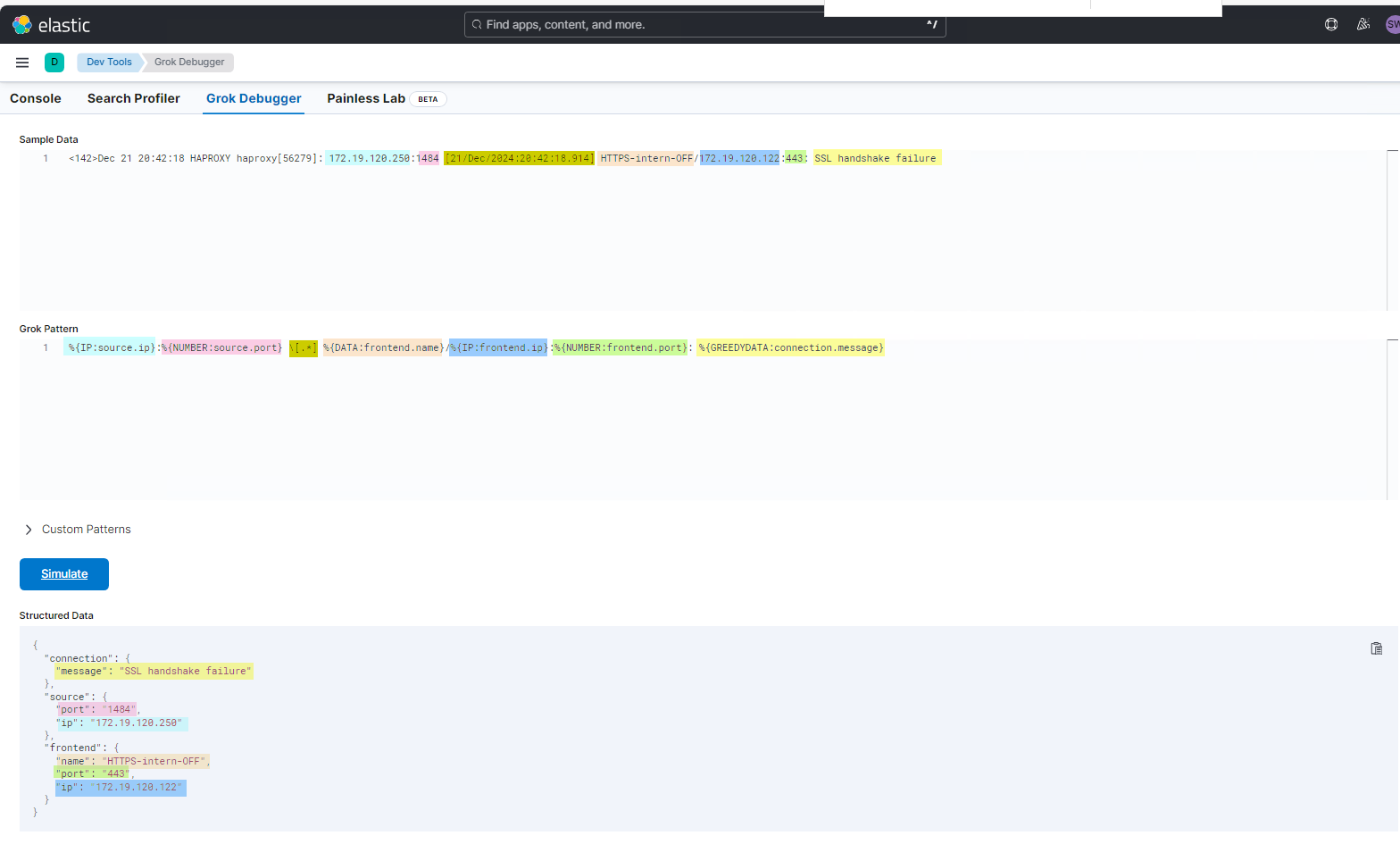Click the '%{IP:source.ip}' pattern token
Image resolution: width=1400 pixels, height=844 pixels.
point(112,347)
